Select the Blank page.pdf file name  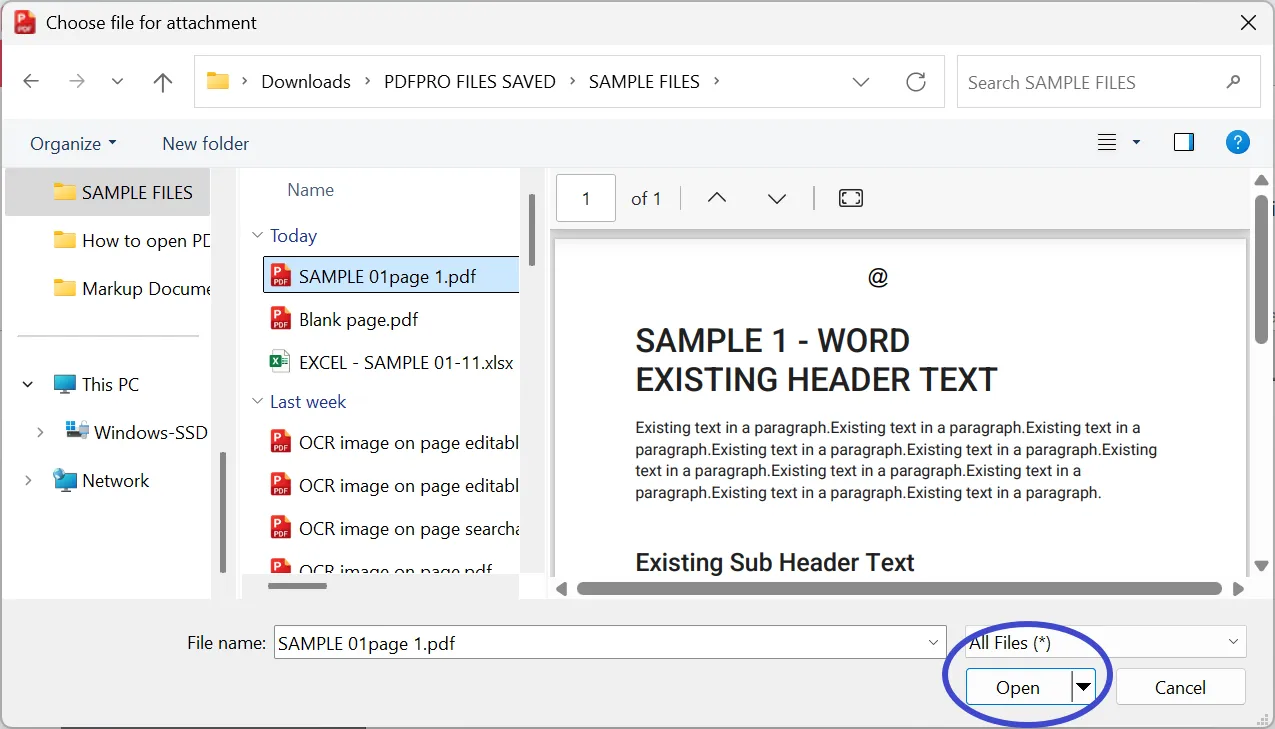point(358,320)
